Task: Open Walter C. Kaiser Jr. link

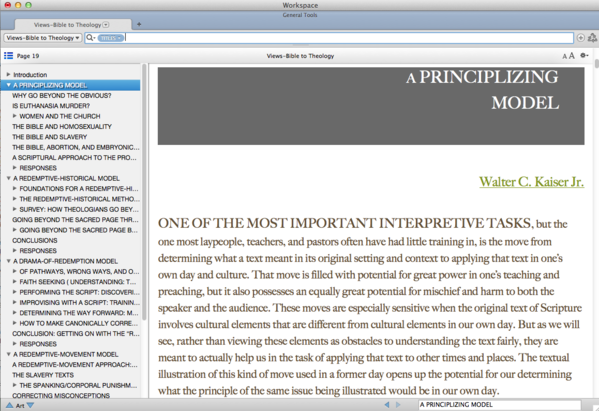Action: tap(531, 181)
